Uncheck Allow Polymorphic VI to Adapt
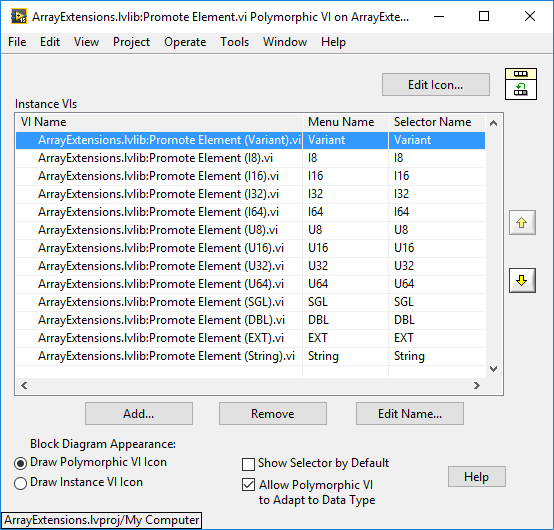 248,485
